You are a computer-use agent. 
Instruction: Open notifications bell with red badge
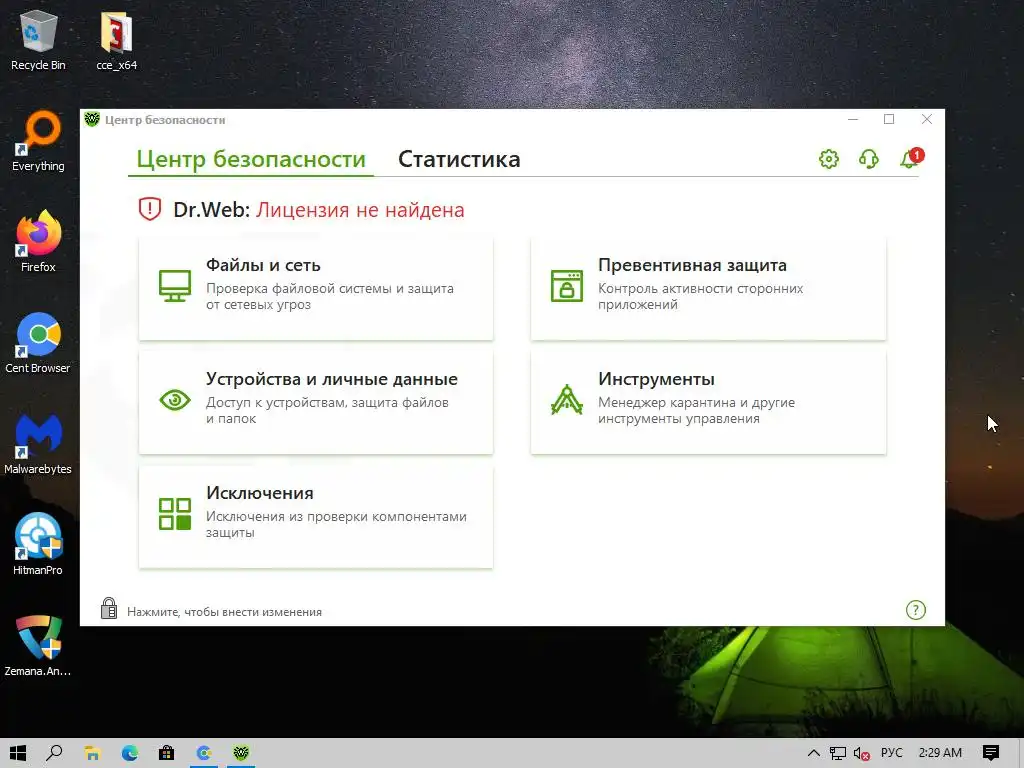(912, 158)
